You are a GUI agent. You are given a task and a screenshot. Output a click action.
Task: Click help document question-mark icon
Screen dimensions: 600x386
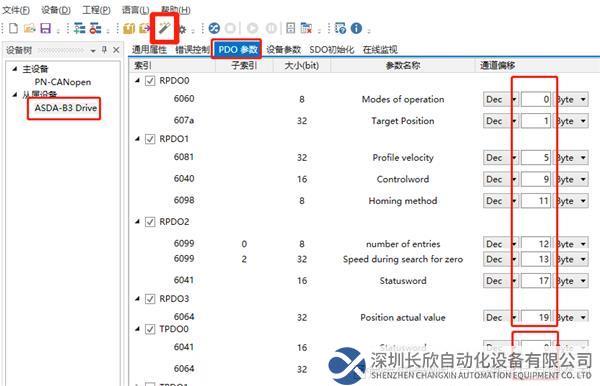pos(340,28)
